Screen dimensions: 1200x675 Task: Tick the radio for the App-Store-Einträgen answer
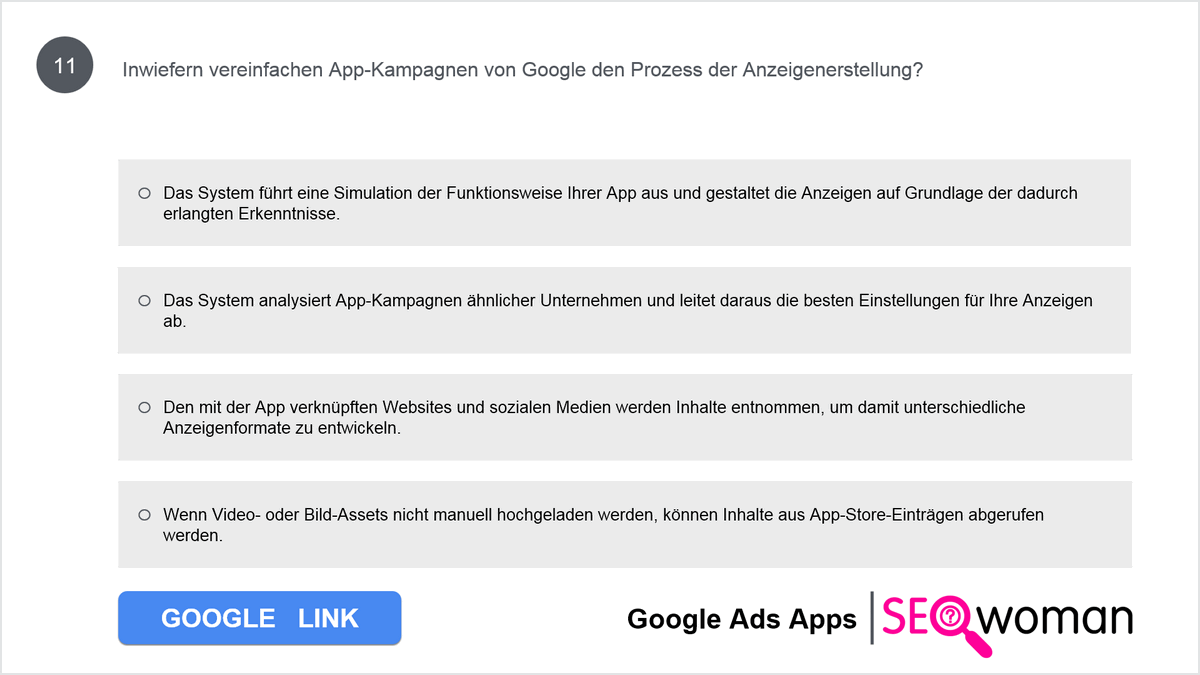tap(144, 515)
